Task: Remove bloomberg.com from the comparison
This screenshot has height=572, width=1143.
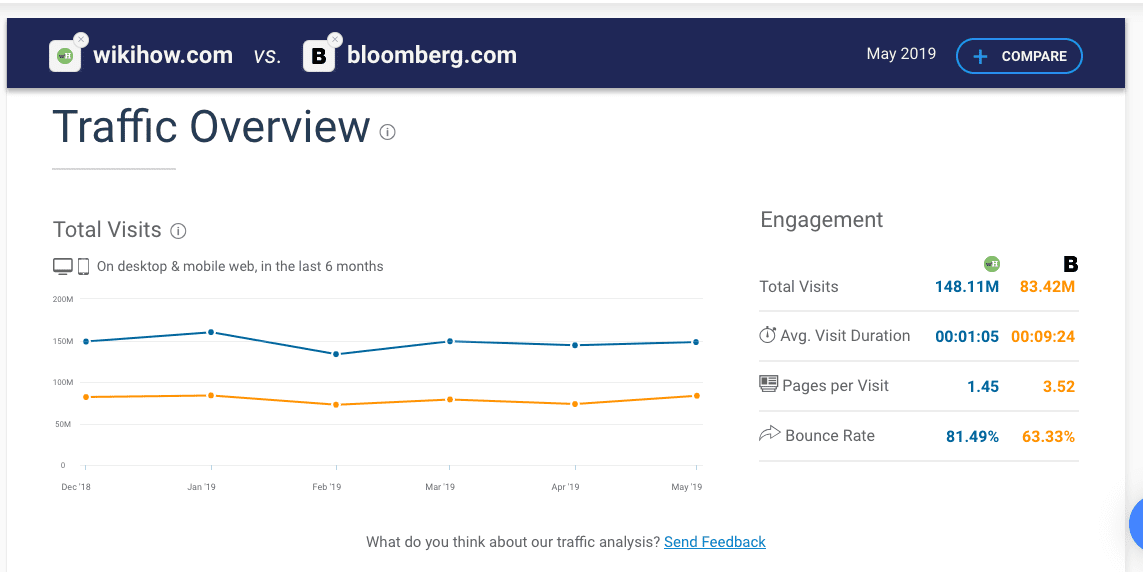Action: tap(335, 40)
